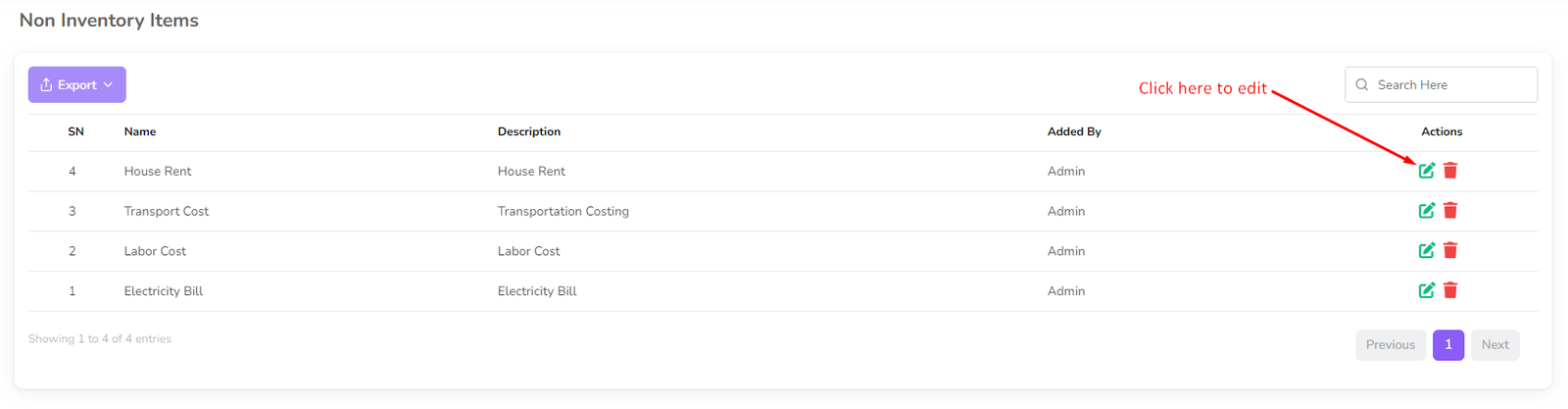Delete the Transport Cost item
This screenshot has height=409, width=1568.
[1450, 211]
